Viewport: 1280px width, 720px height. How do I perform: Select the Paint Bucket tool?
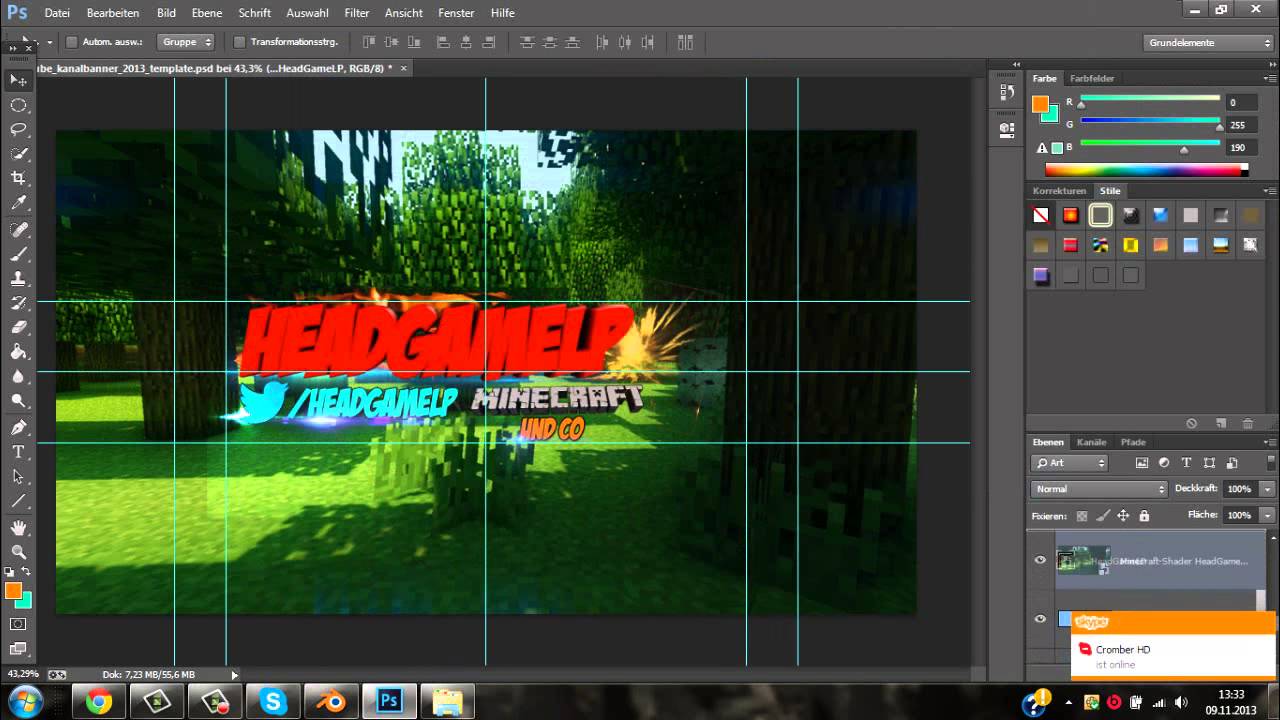(x=18, y=352)
